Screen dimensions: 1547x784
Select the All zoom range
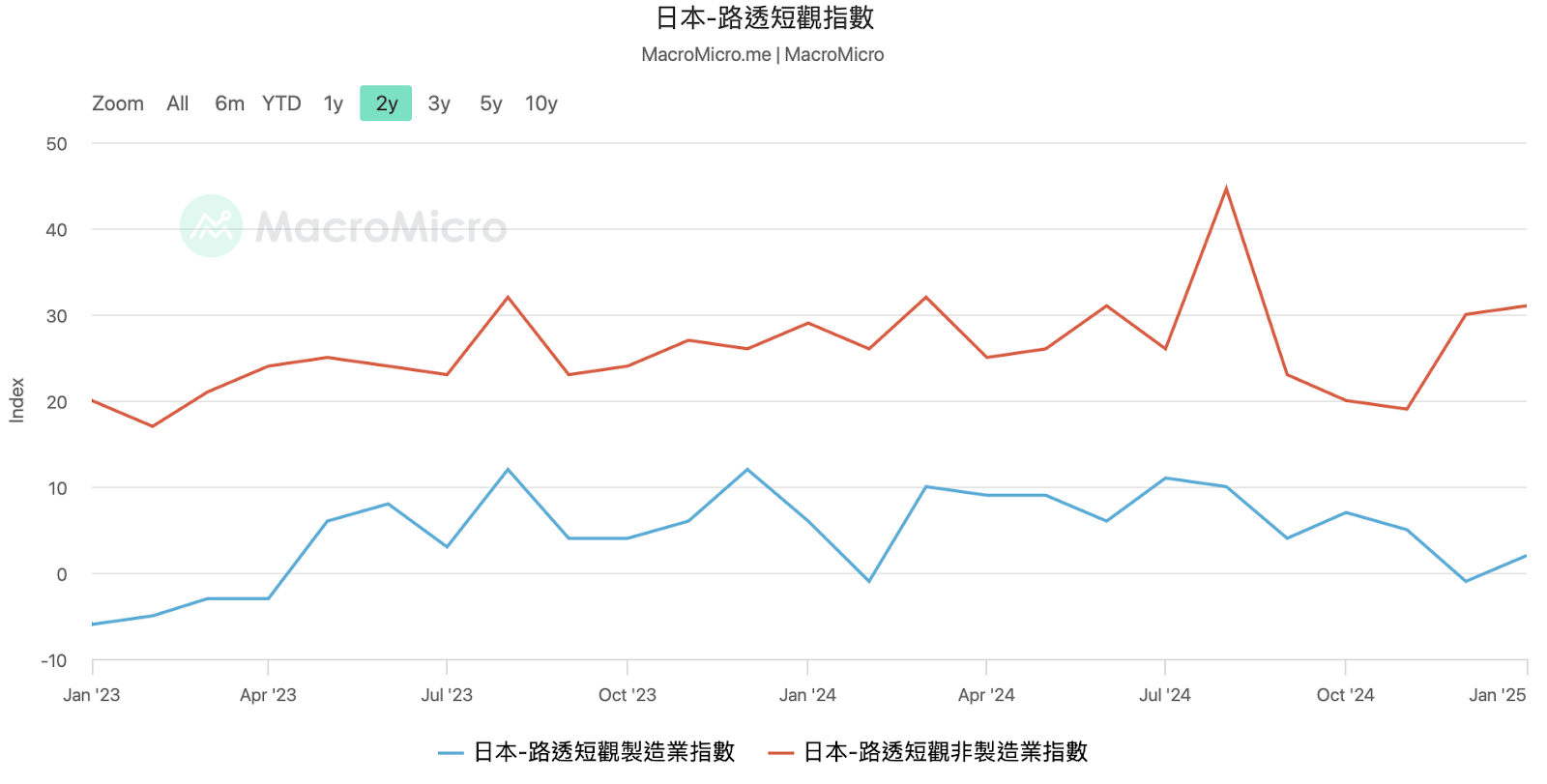pyautogui.click(x=178, y=103)
